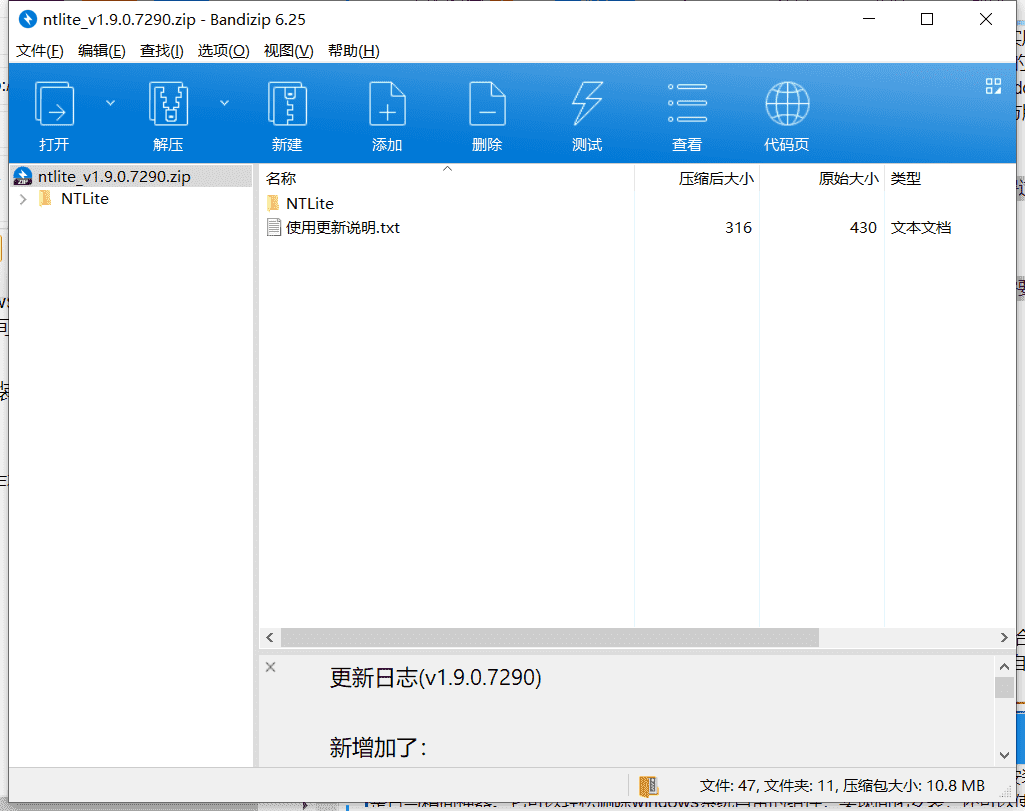1025x811 pixels.
Task: Click the folder icon of NTLite in file list
Action: (274, 203)
